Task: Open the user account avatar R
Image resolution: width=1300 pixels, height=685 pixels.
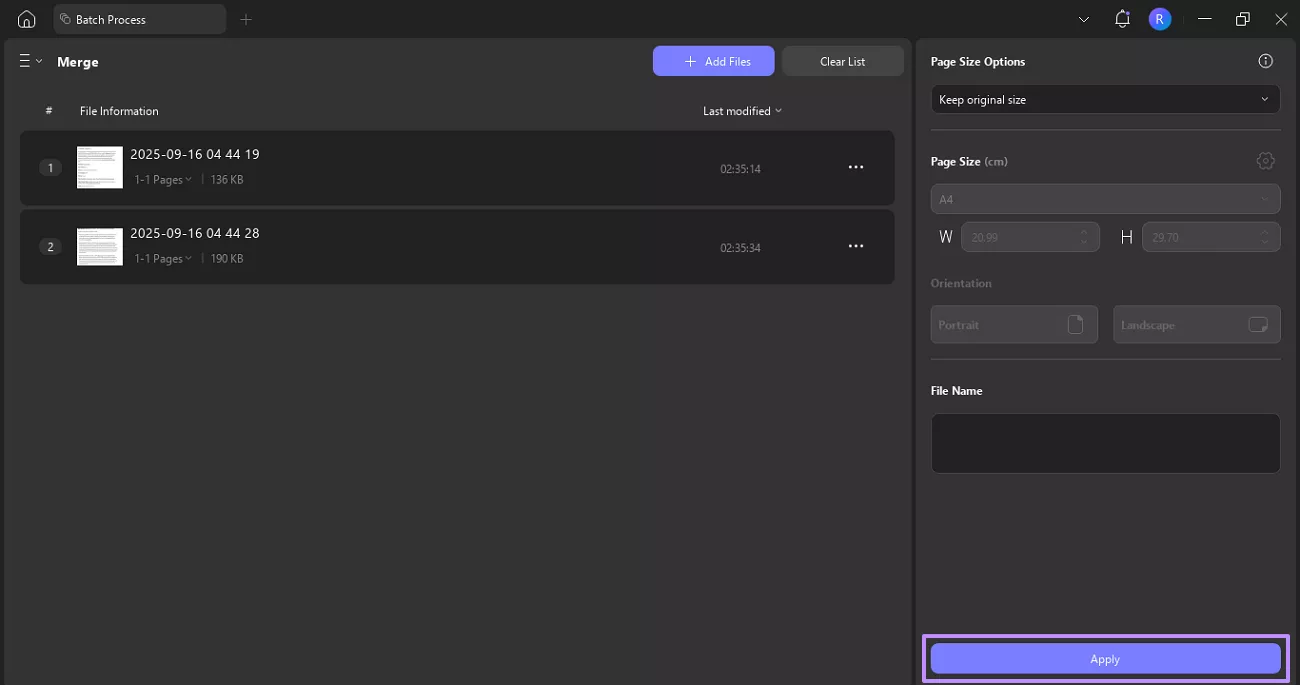Action: coord(1159,19)
